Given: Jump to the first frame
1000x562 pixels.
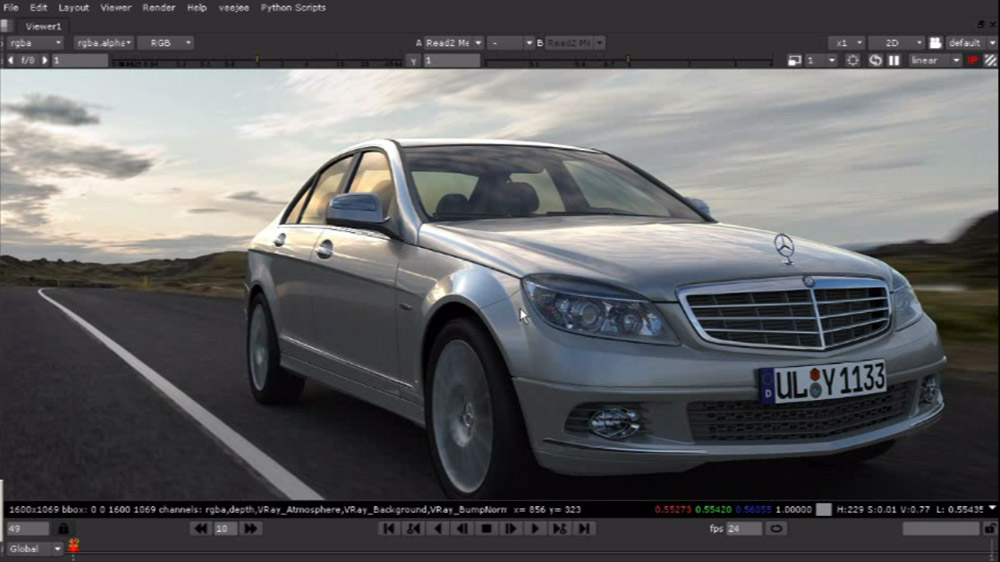Looking at the screenshot, I should [x=388, y=529].
